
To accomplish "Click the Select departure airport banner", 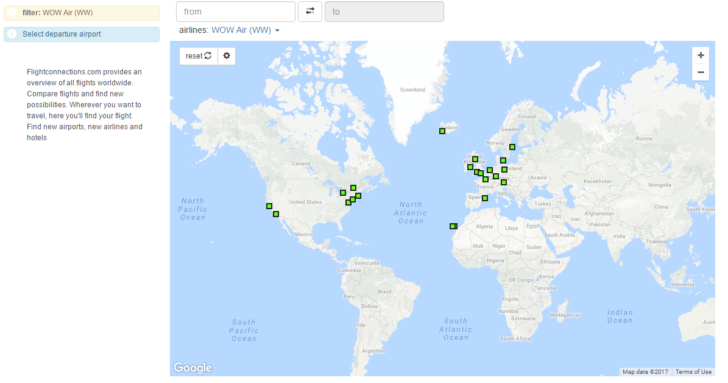I will pos(82,34).
